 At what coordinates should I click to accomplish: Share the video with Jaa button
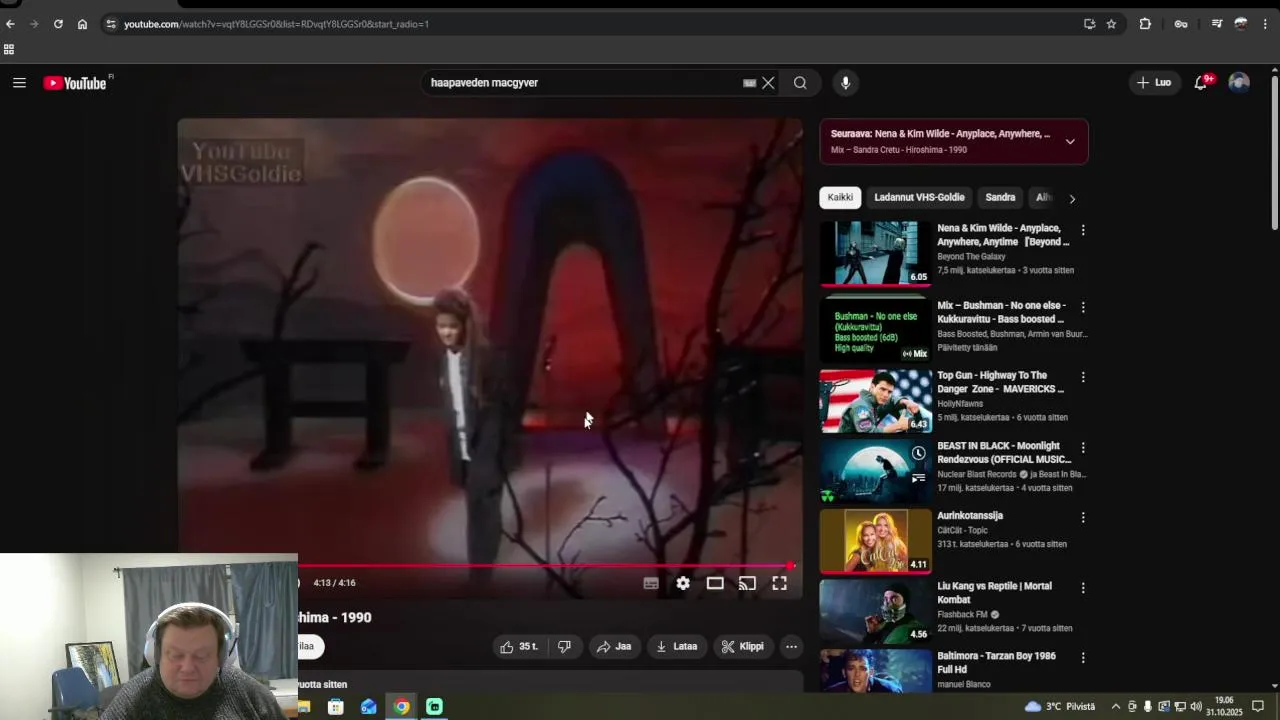614,647
